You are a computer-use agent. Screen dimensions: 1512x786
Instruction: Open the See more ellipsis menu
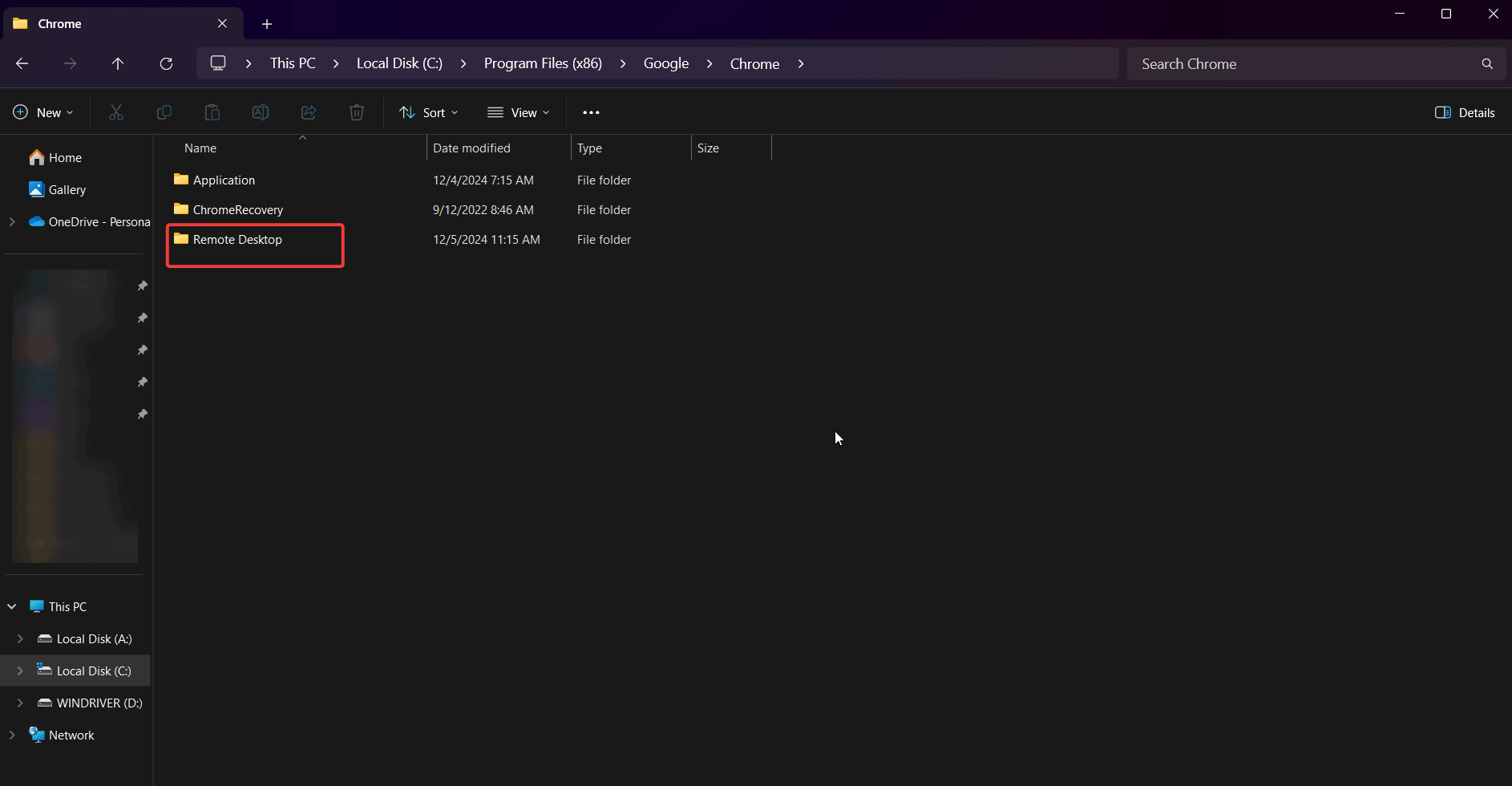pos(591,112)
